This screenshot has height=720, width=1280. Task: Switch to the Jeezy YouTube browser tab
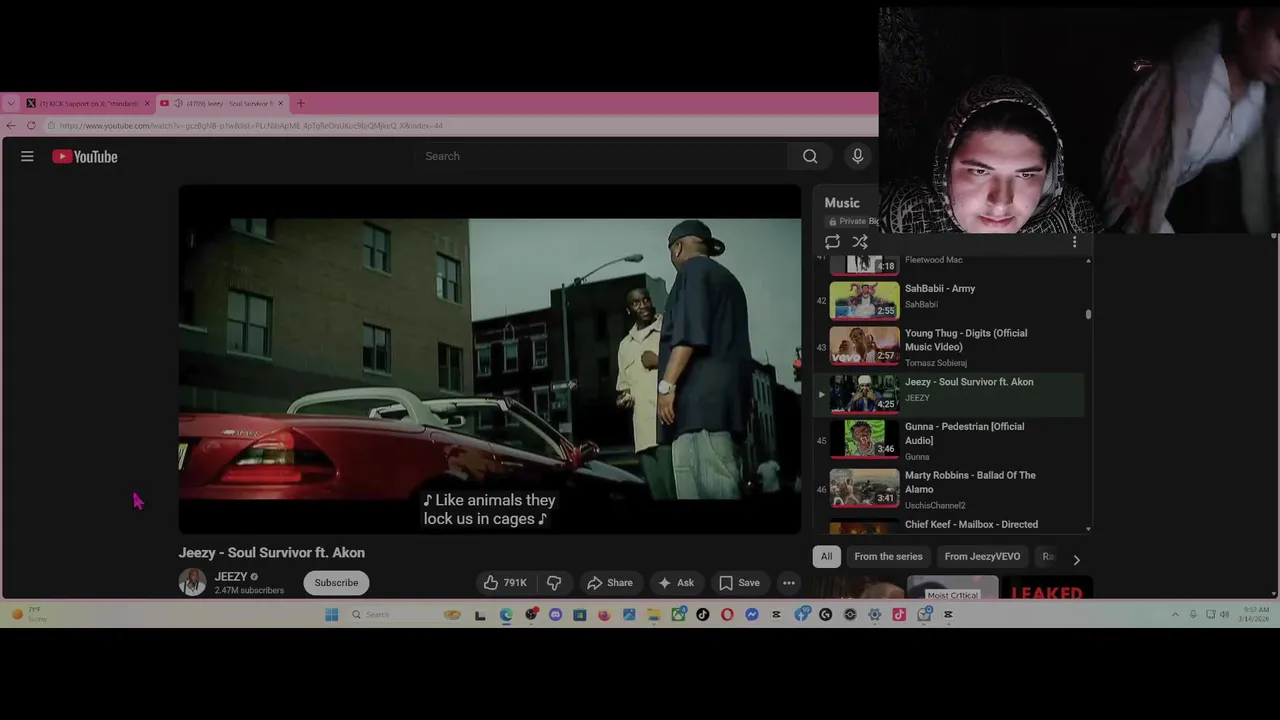[221, 103]
